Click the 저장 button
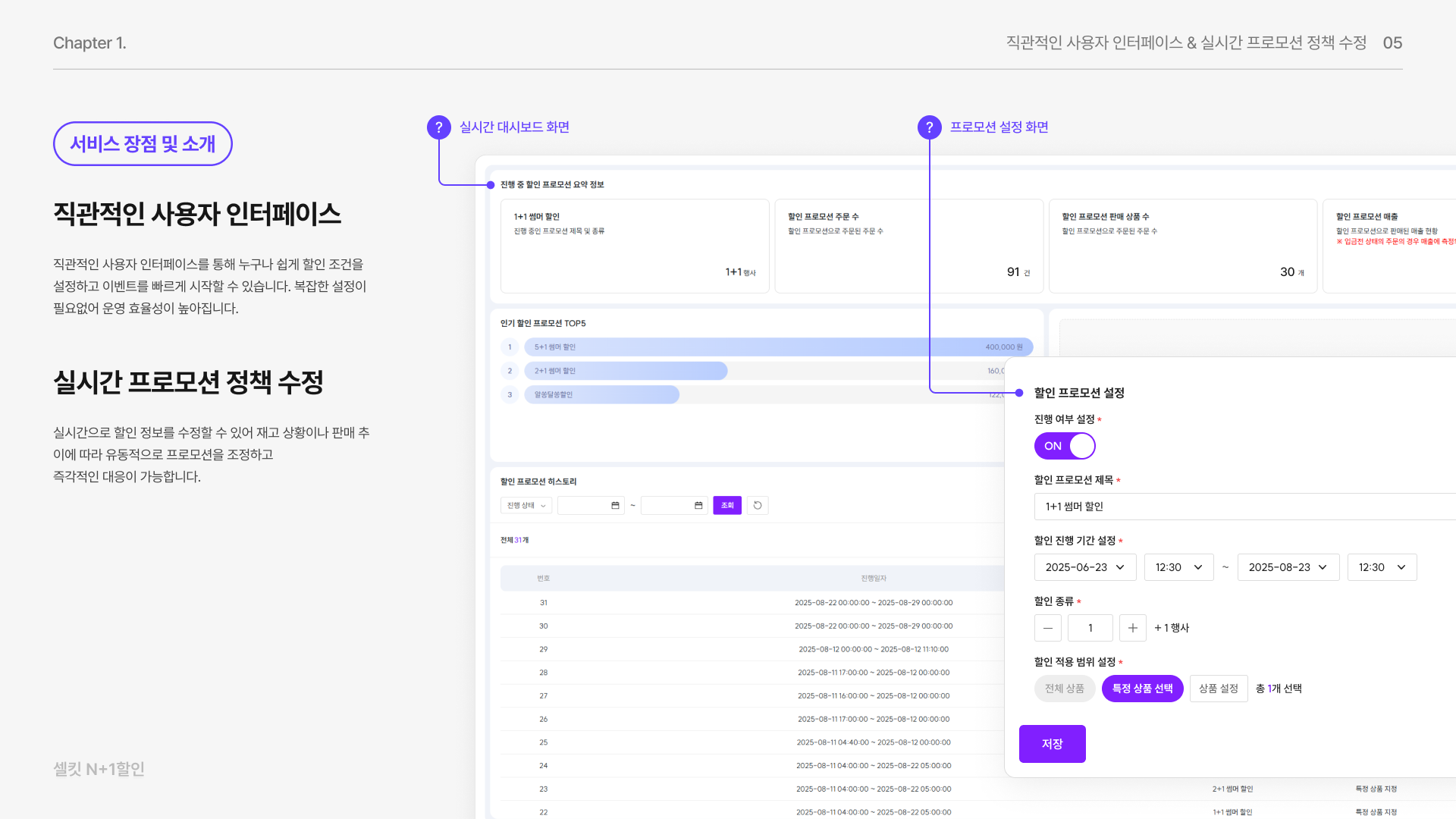The height and width of the screenshot is (819, 1456). click(1052, 744)
